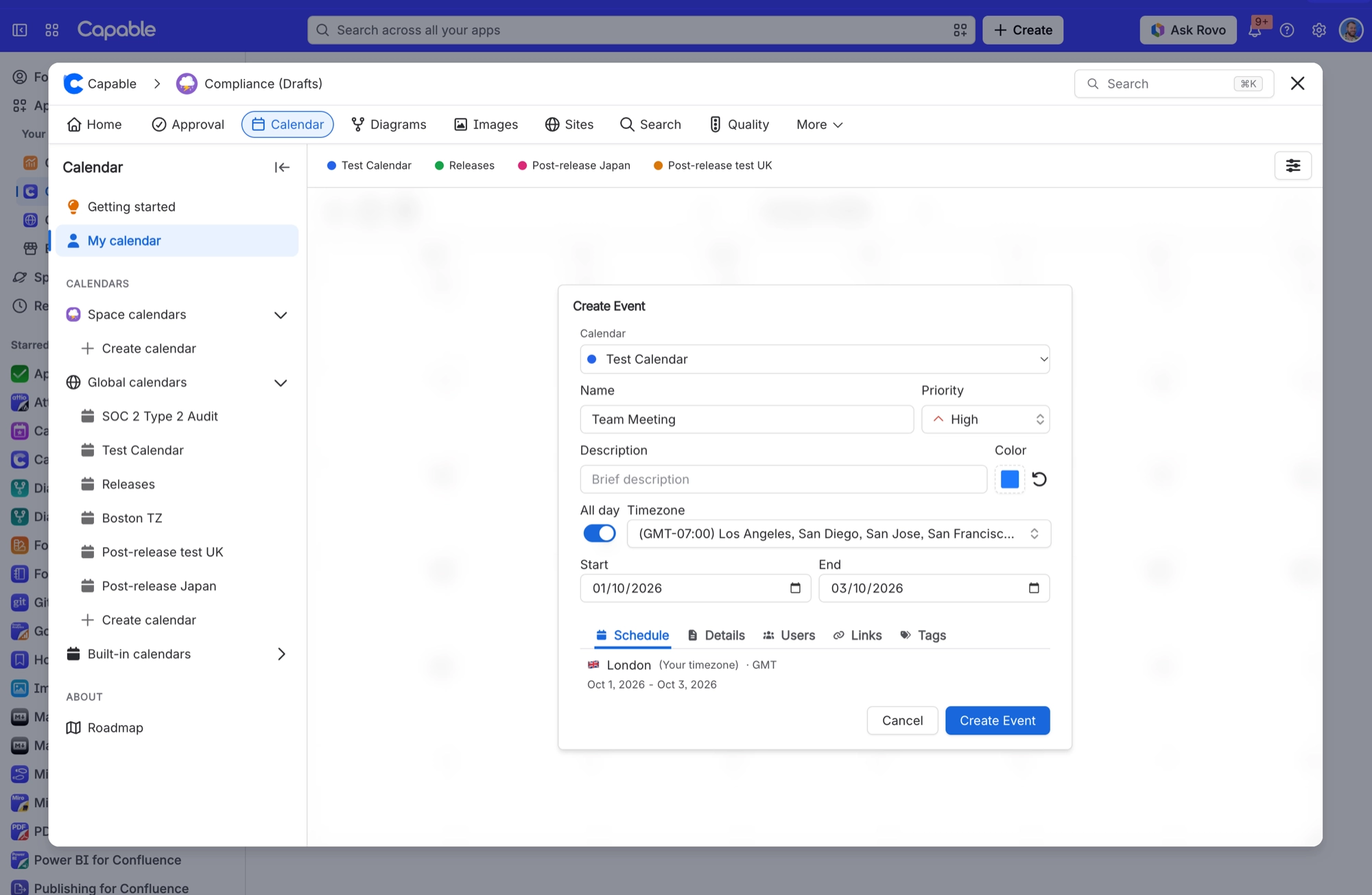Click the top bar Create button

tap(1023, 30)
